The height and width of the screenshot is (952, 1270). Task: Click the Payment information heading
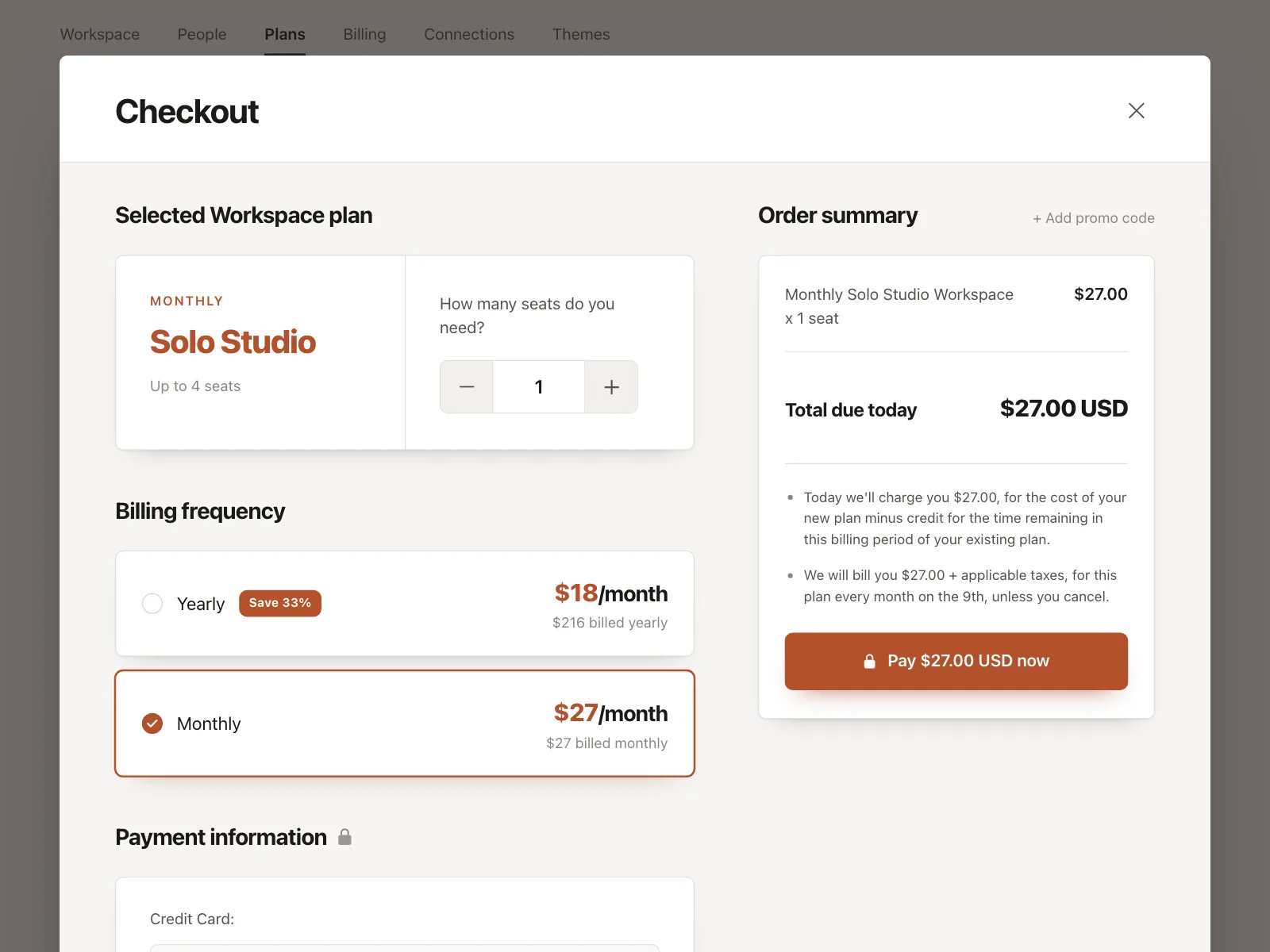[221, 837]
